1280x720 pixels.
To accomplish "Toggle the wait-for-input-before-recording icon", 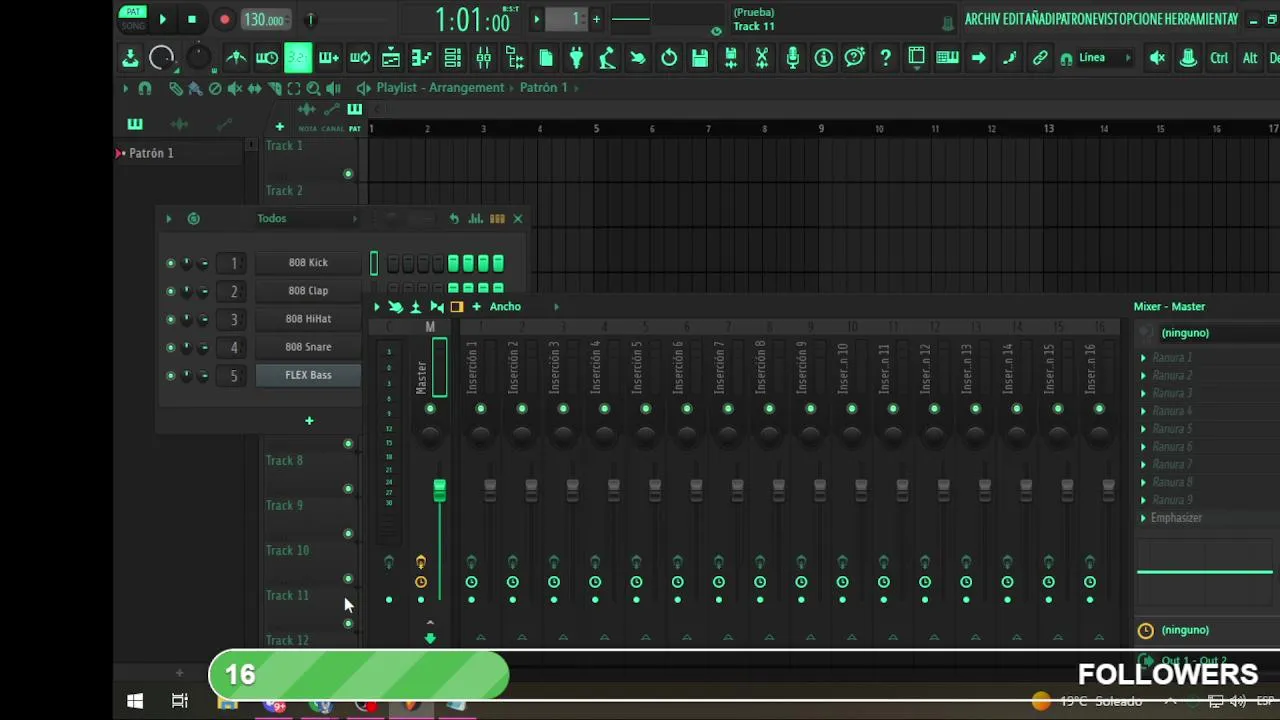I will [x=267, y=58].
